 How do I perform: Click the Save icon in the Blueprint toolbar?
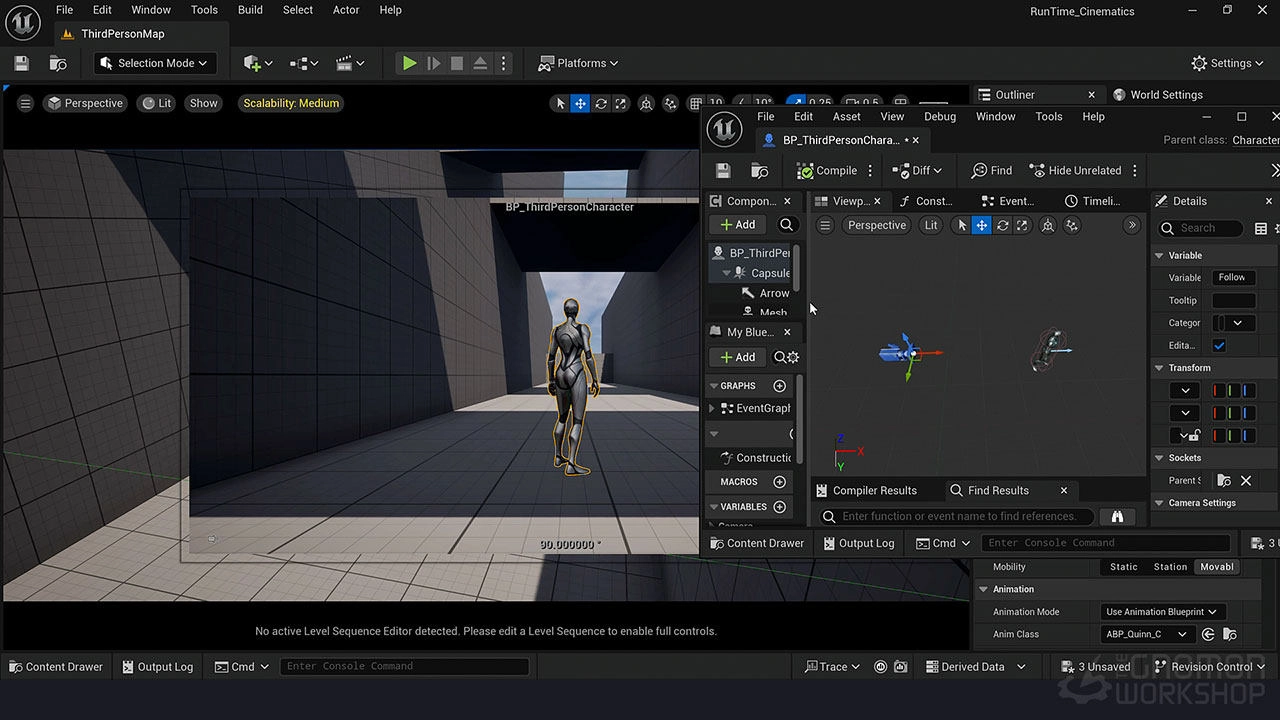tap(722, 170)
